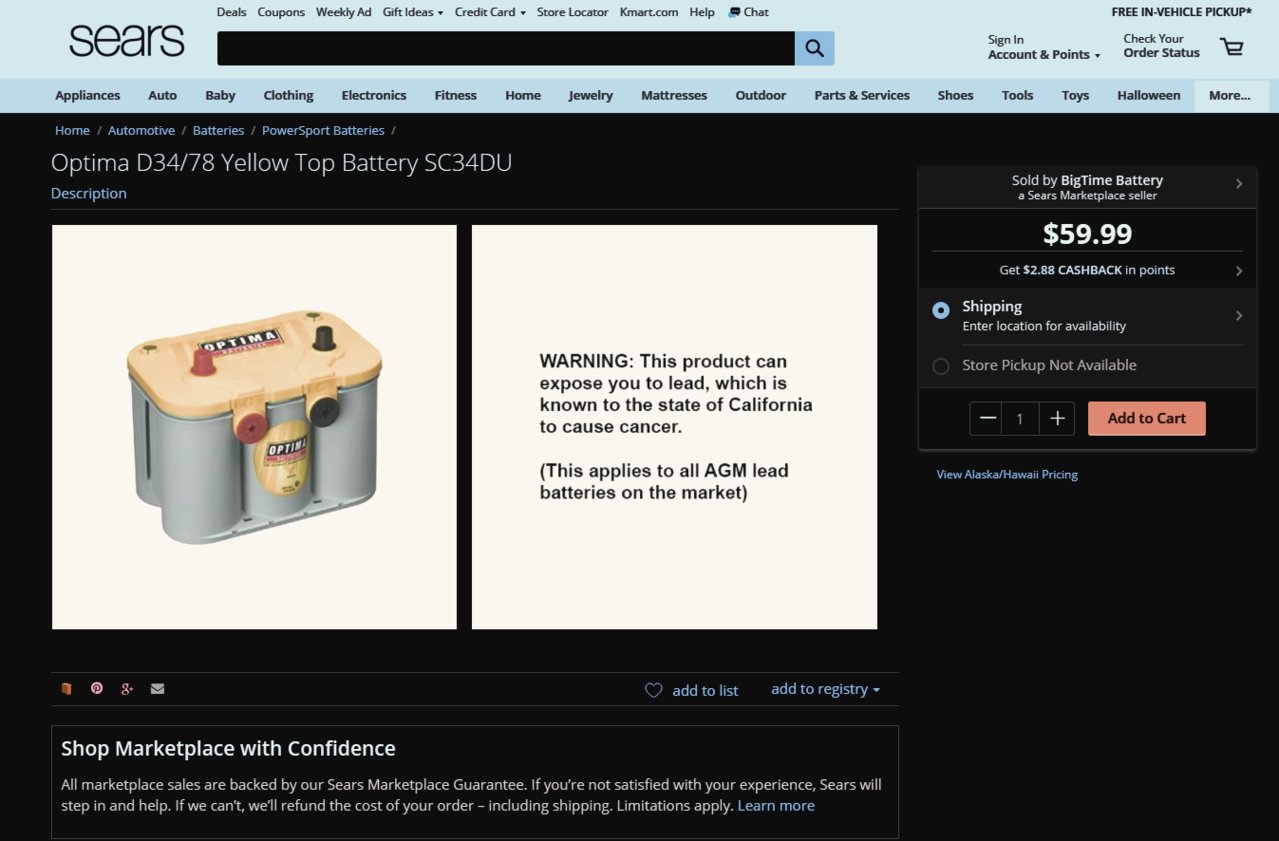Open the Store Locator link
The width and height of the screenshot is (1279, 841).
coord(573,12)
